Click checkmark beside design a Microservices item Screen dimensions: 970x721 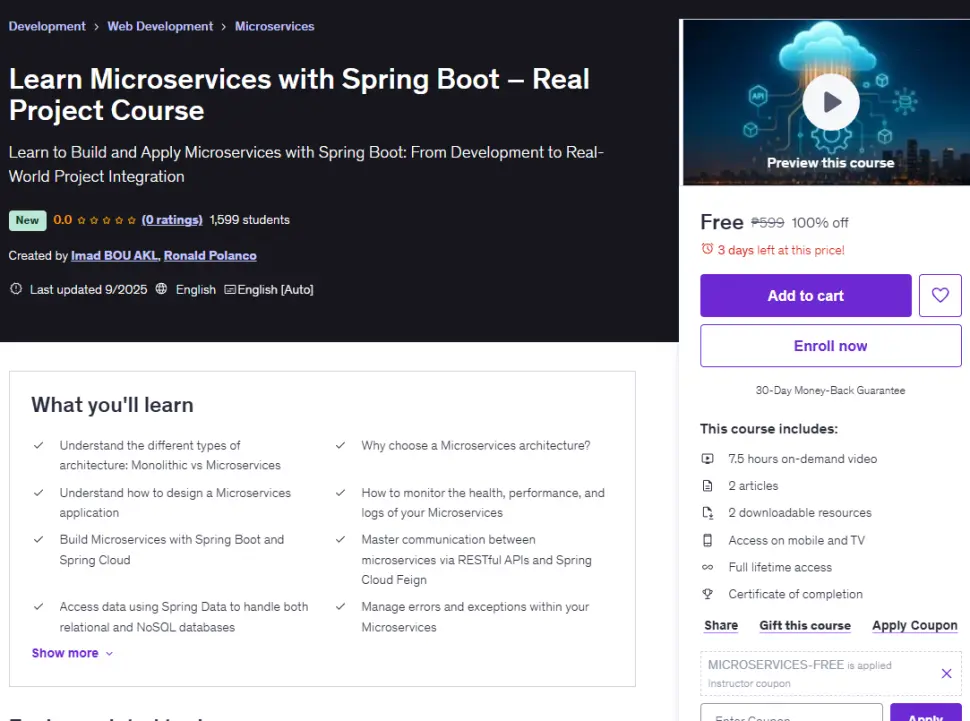38,493
